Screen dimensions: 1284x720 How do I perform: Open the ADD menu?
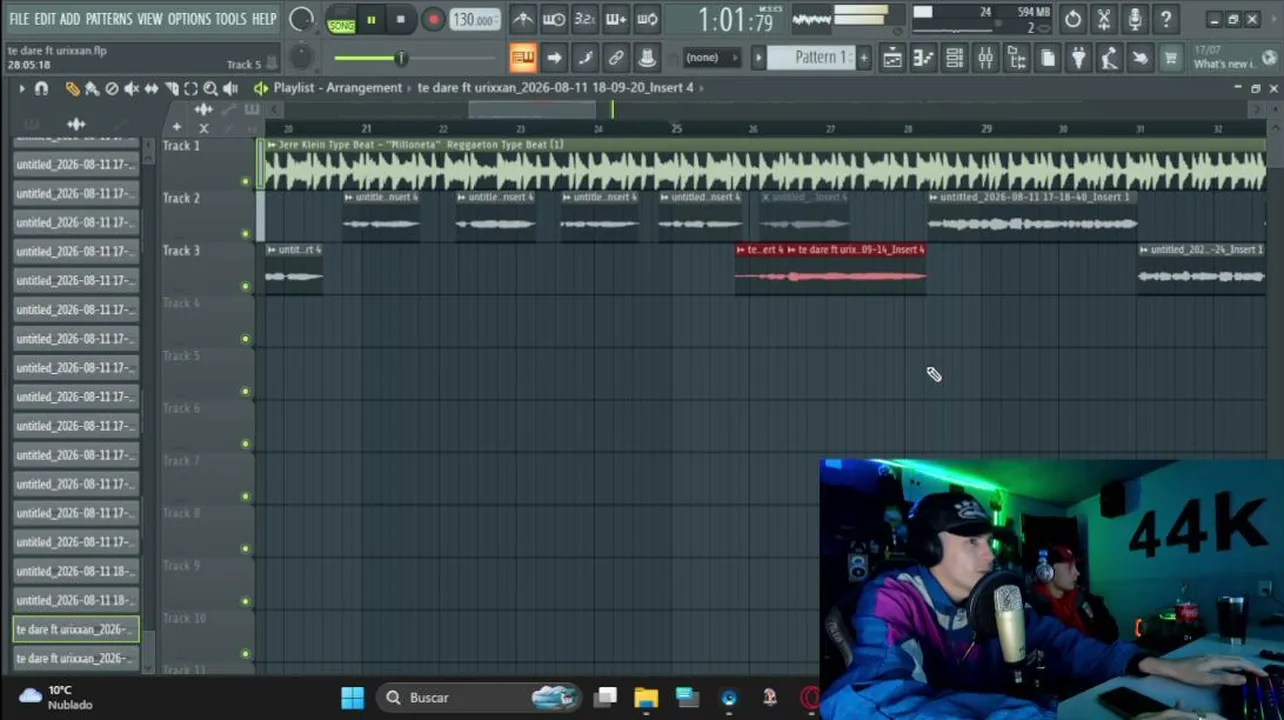coord(70,19)
